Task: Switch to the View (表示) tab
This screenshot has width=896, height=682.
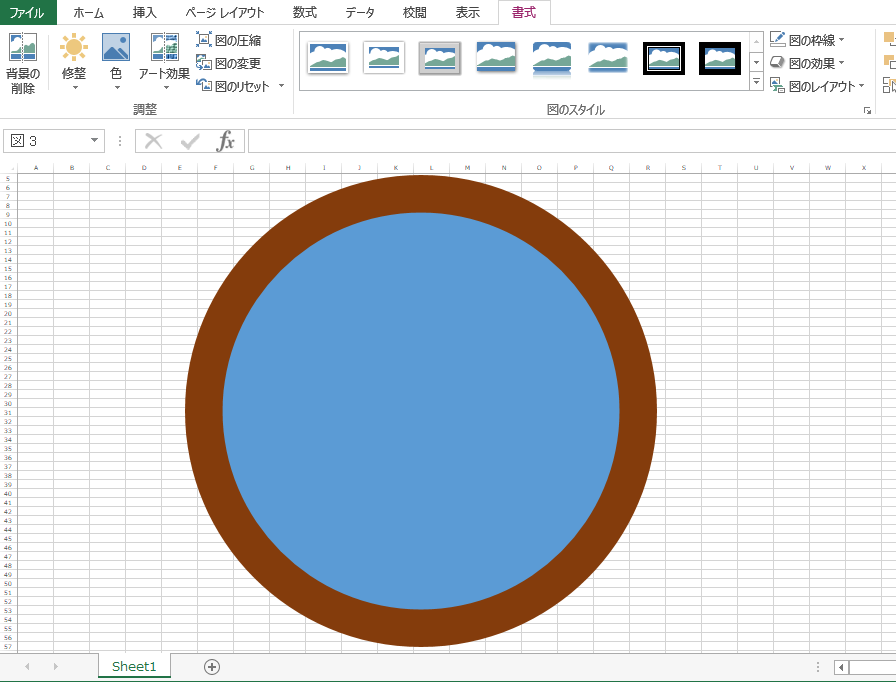Action: (x=467, y=13)
